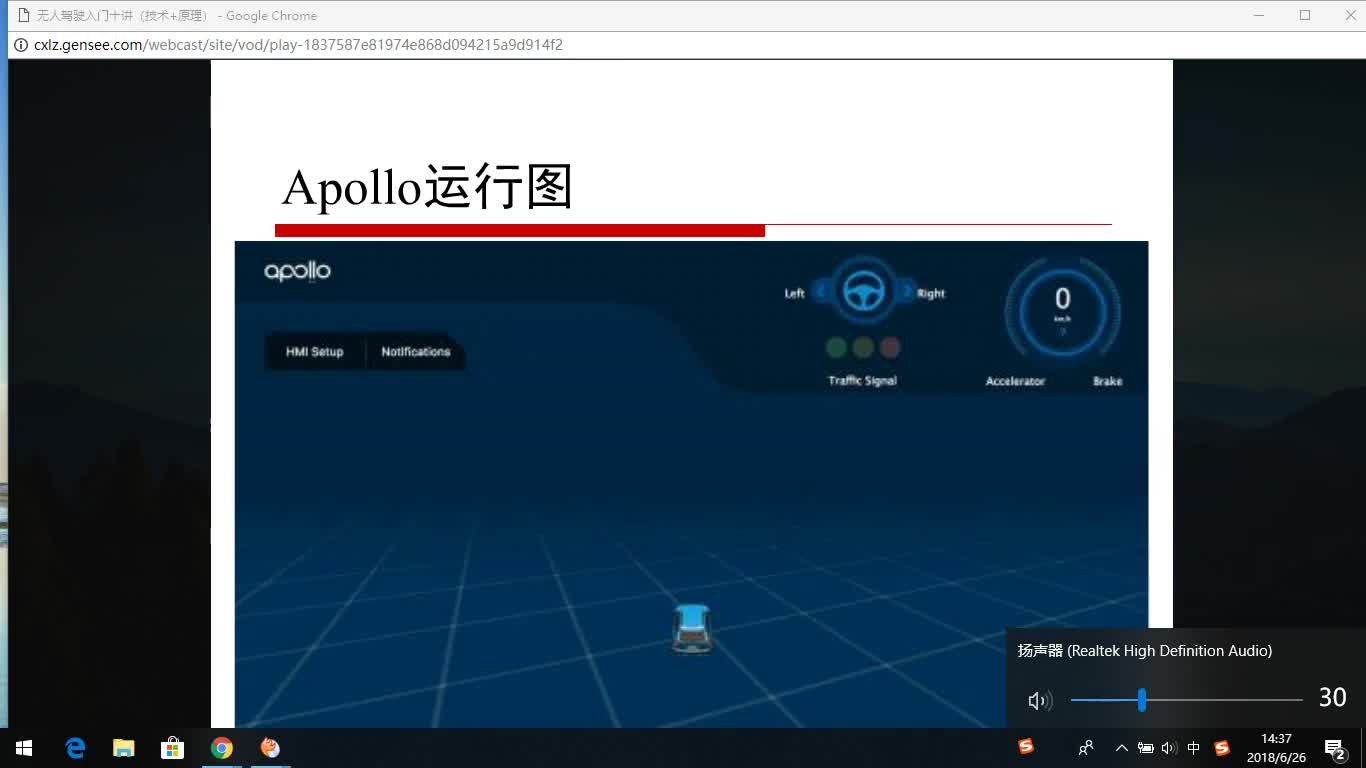Viewport: 1366px width, 768px height.
Task: Click the taskbar volume speaker icon
Action: [x=1169, y=748]
